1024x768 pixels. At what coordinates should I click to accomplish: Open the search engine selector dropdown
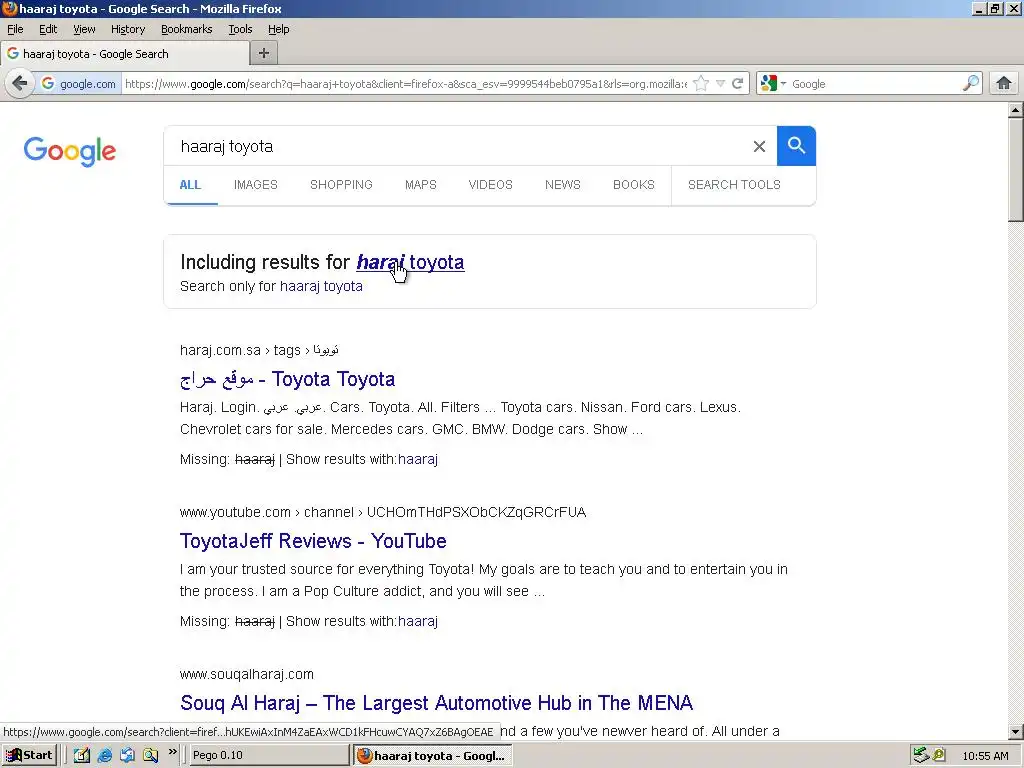coord(773,84)
